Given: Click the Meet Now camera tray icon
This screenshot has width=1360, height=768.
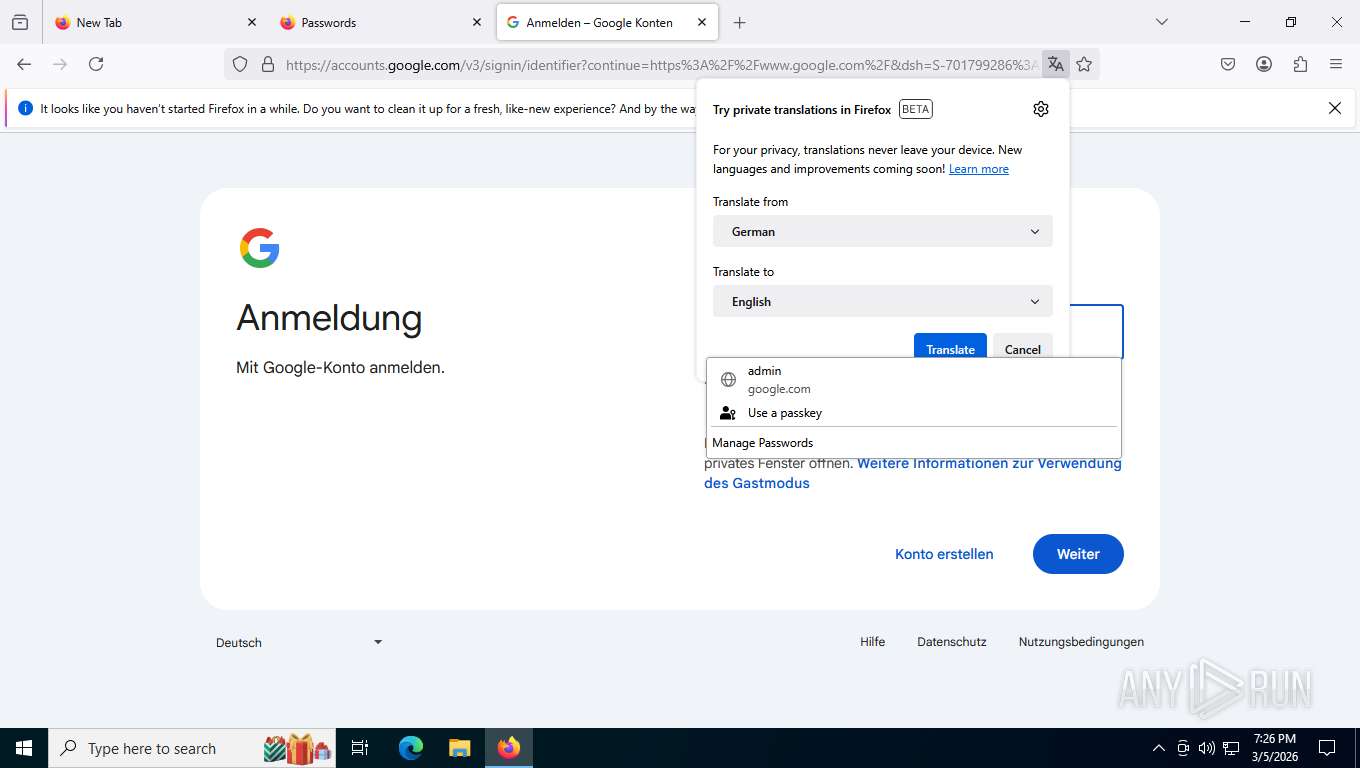Looking at the screenshot, I should [x=1183, y=748].
